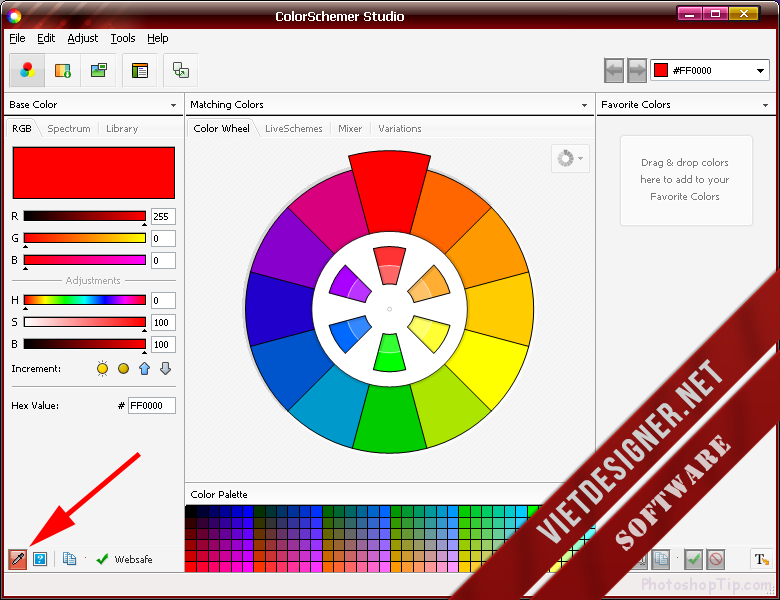Open the color wheel view toolbar button

click(27, 70)
